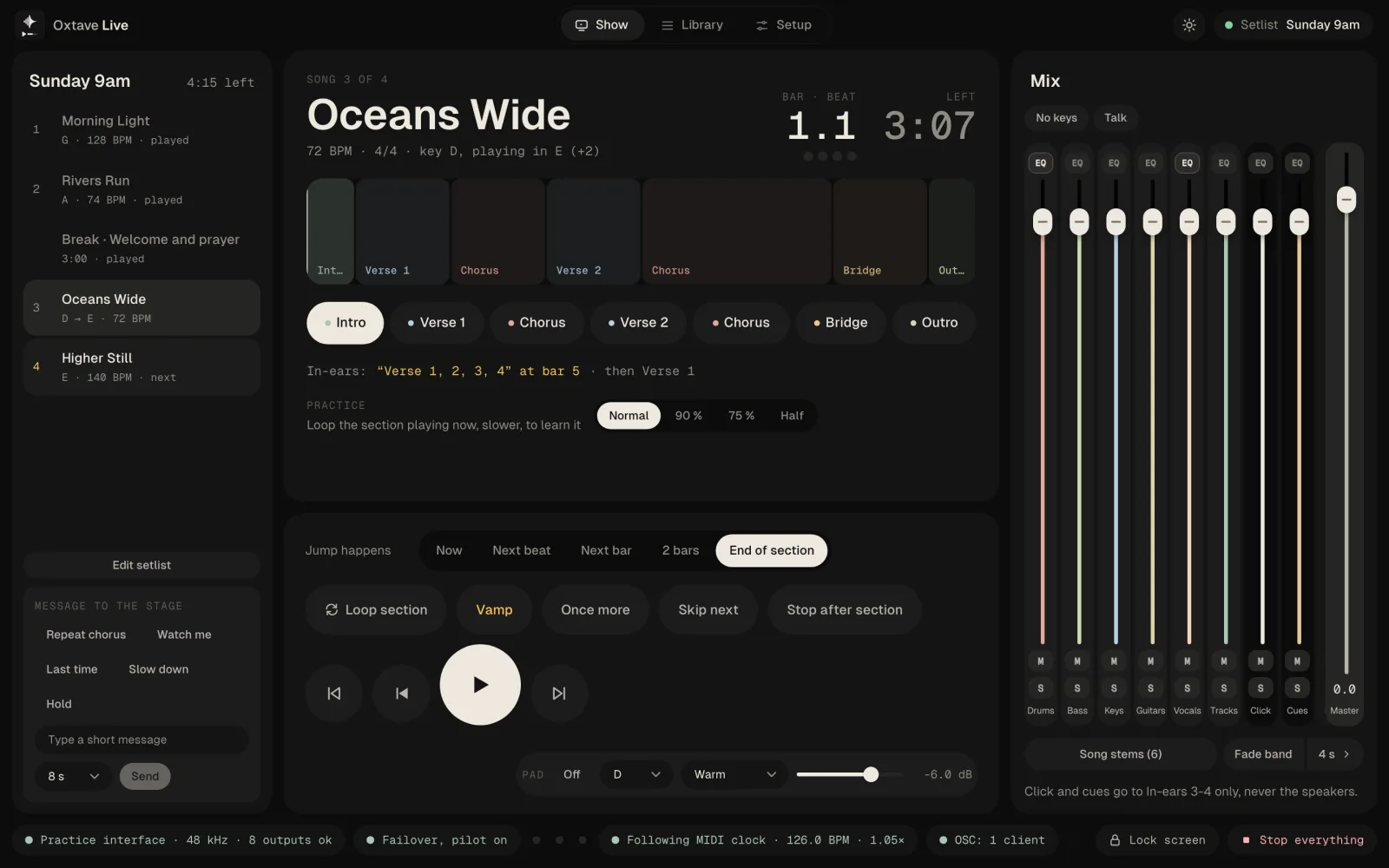Viewport: 1389px width, 868px height.
Task: Skip to next section transport icon
Action: click(559, 693)
